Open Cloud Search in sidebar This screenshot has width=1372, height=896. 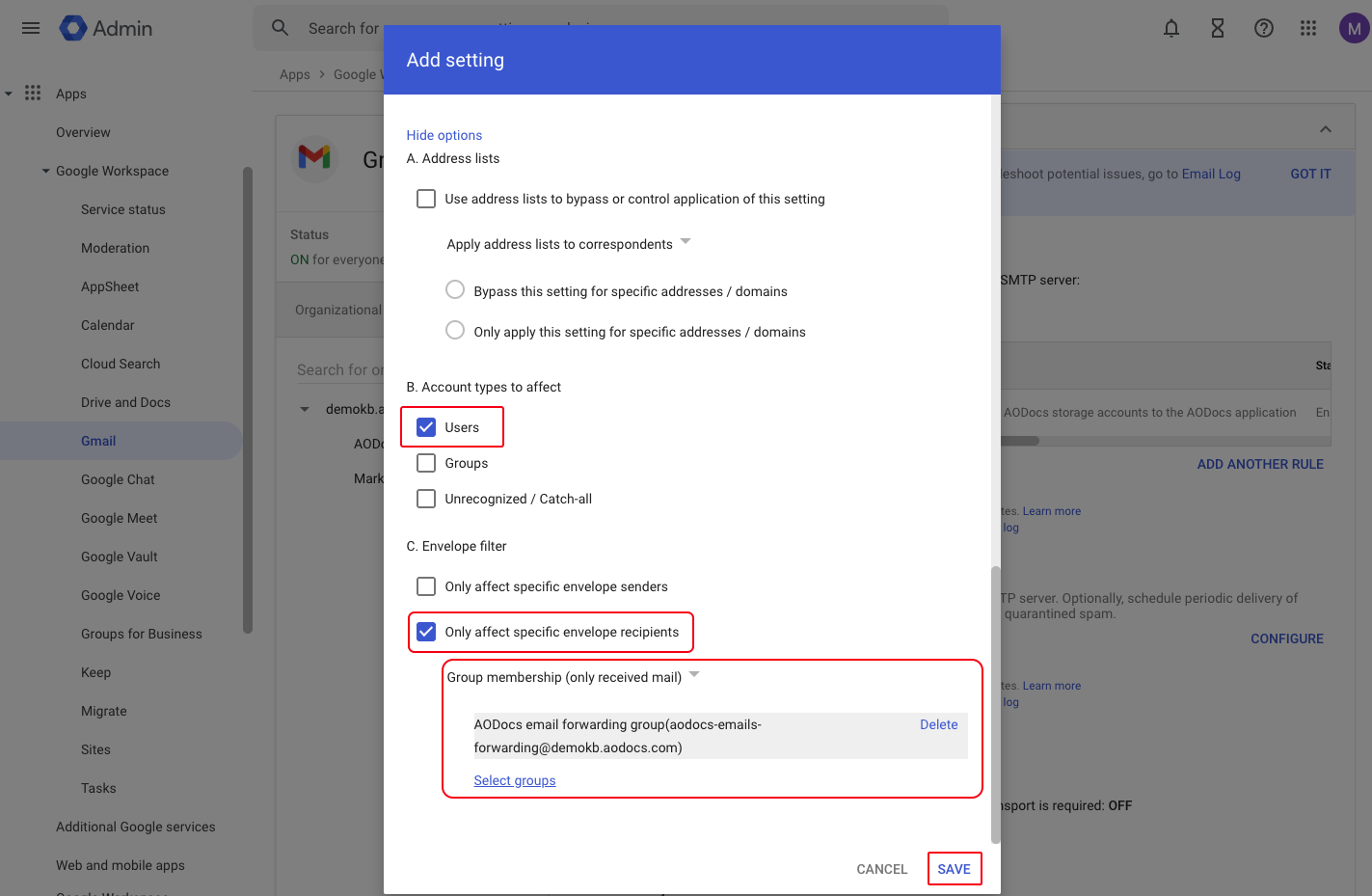[x=121, y=364]
